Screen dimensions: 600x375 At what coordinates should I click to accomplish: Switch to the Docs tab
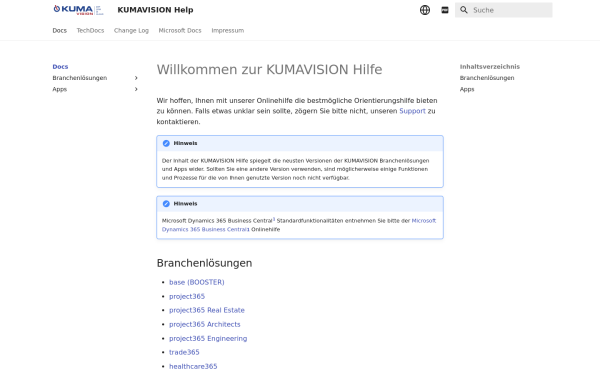point(60,31)
